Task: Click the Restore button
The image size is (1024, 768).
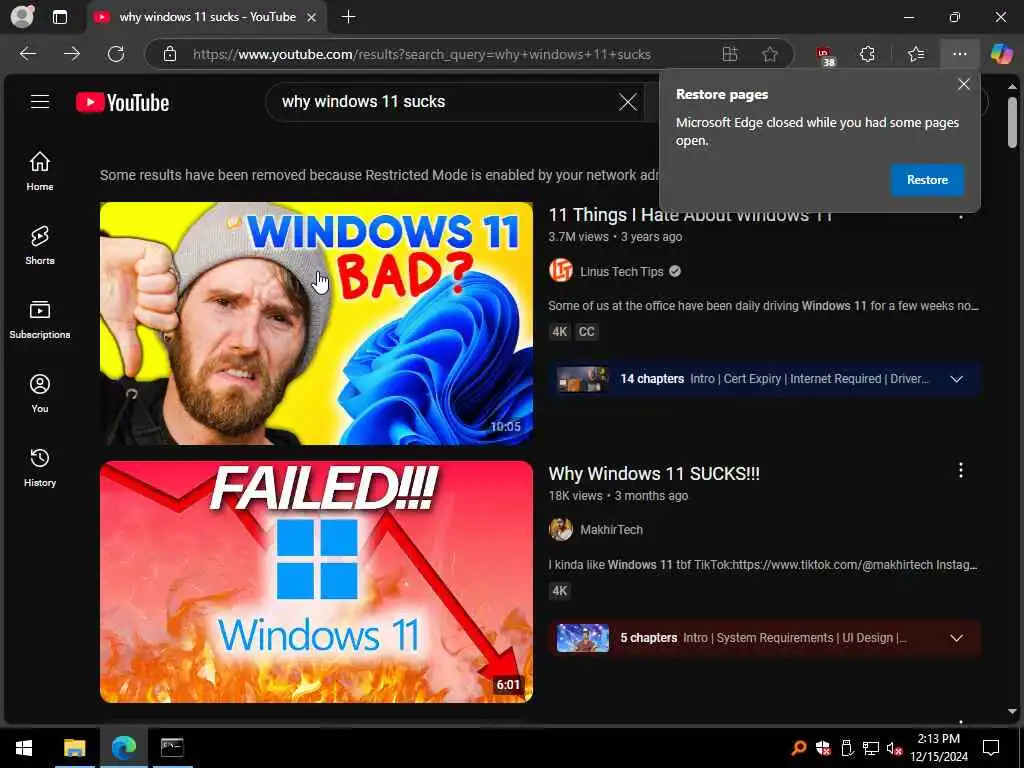Action: coord(927,180)
